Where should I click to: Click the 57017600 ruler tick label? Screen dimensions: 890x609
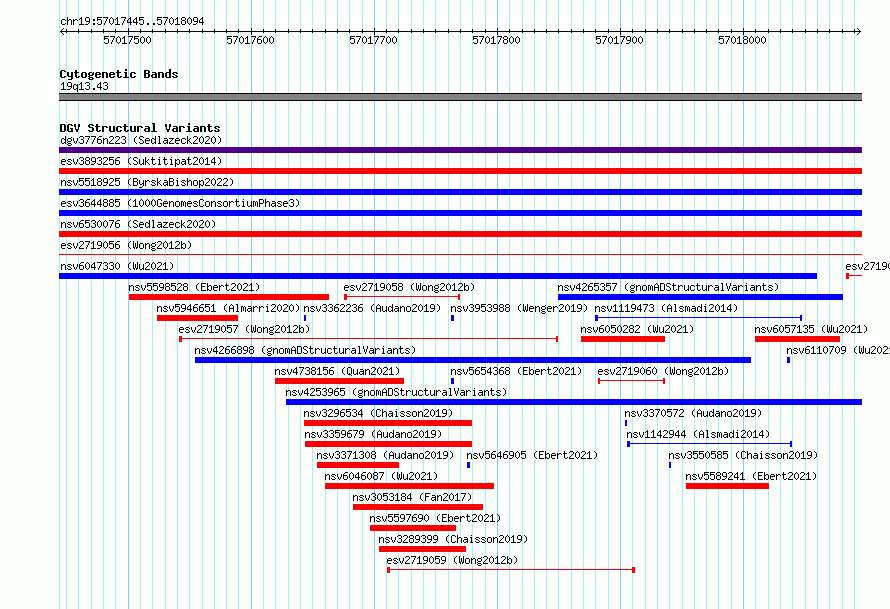point(250,40)
